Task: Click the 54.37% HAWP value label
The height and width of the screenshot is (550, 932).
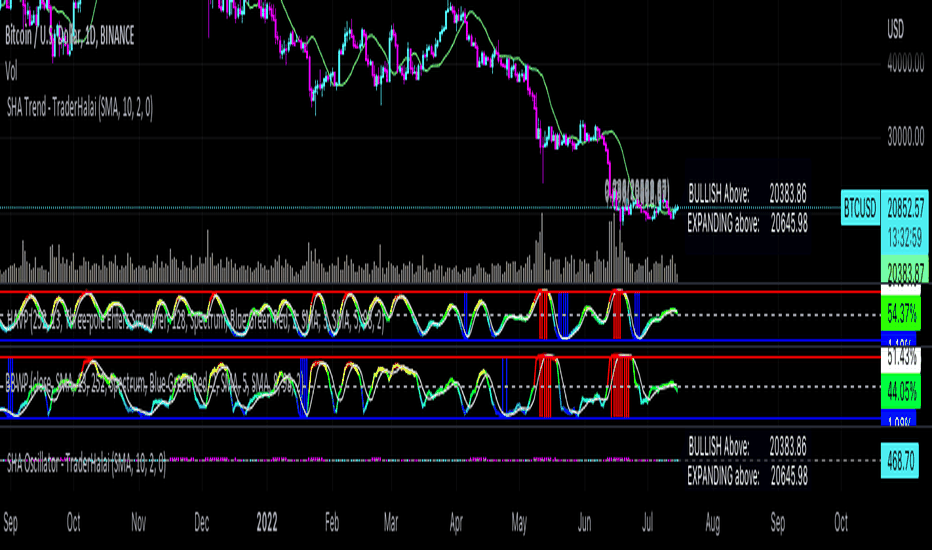Action: (x=901, y=313)
